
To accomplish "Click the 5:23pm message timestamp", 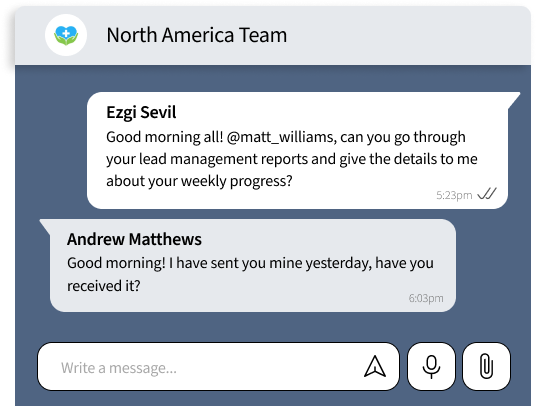I will (x=454, y=195).
